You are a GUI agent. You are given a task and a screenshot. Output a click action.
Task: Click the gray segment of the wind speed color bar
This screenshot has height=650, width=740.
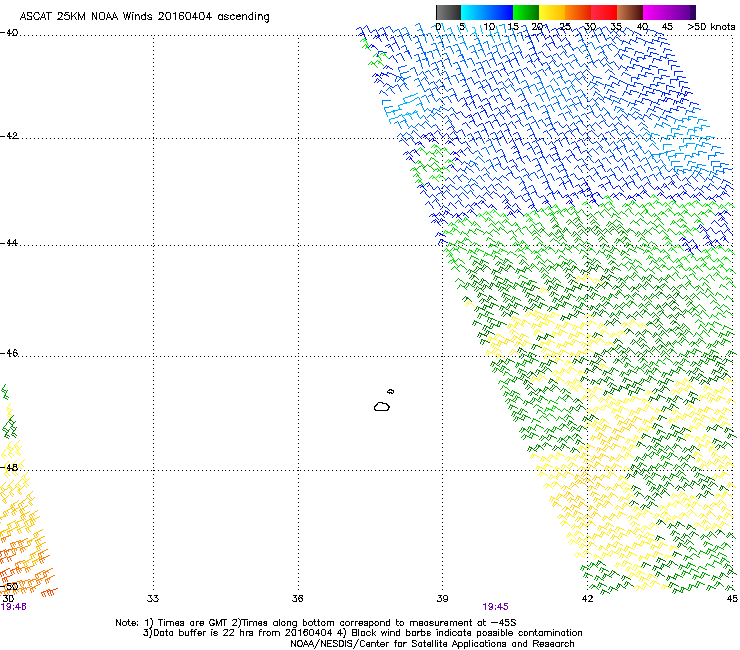[x=448, y=12]
